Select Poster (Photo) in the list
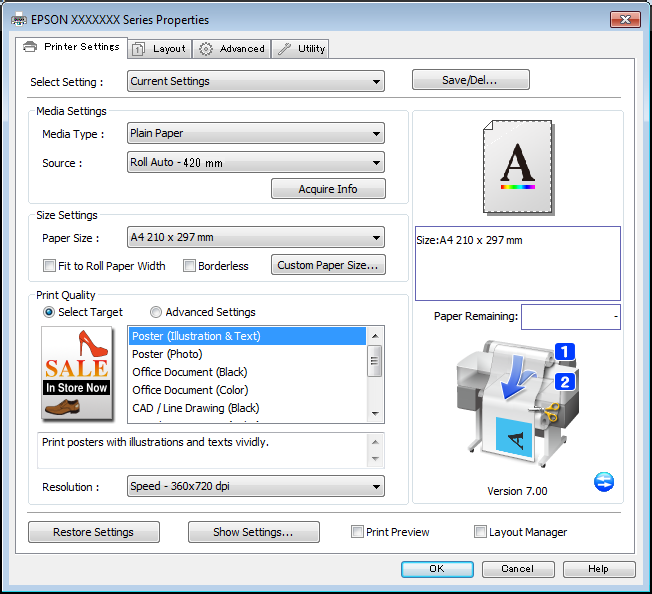This screenshot has height=594, width=652. pos(247,354)
